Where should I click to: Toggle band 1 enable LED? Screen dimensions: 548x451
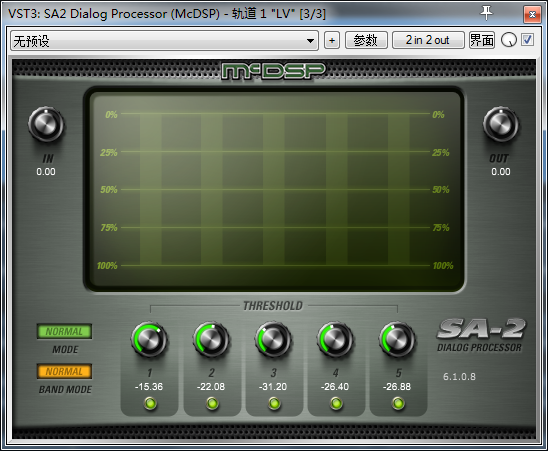[150, 403]
